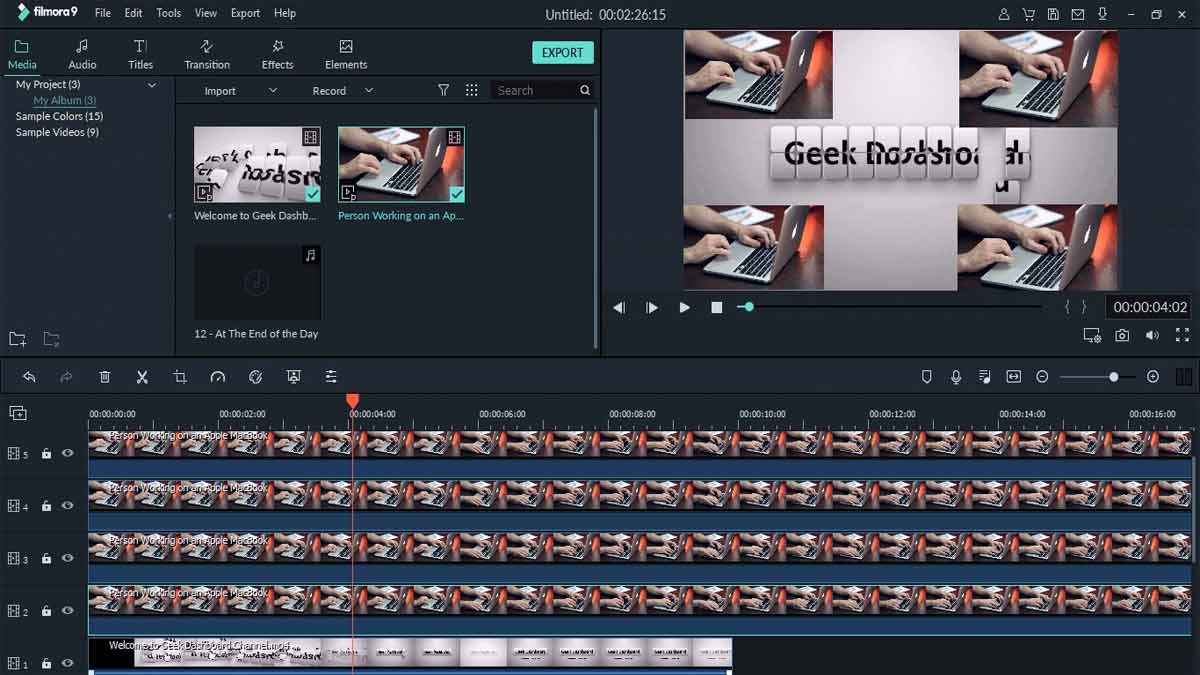Image resolution: width=1200 pixels, height=675 pixels.
Task: Open the Audio Mixer icon
Action: tap(984, 376)
